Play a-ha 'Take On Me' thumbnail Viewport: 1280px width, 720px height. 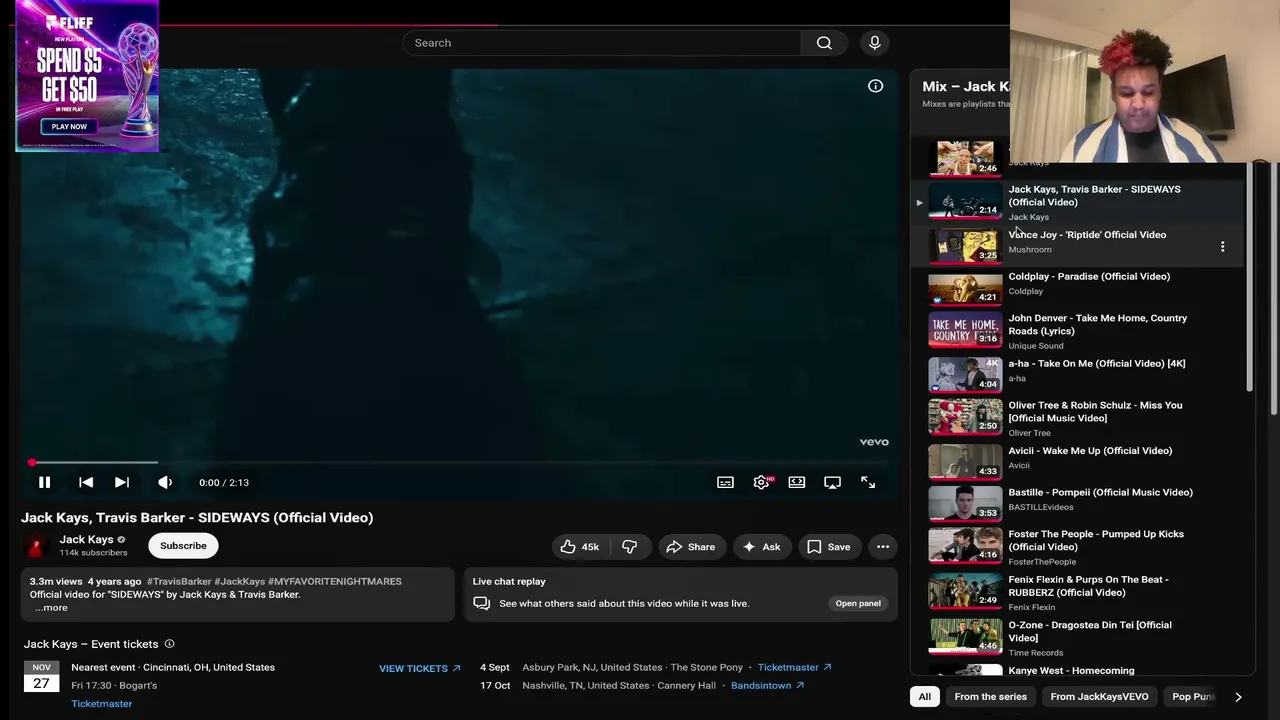pos(965,374)
